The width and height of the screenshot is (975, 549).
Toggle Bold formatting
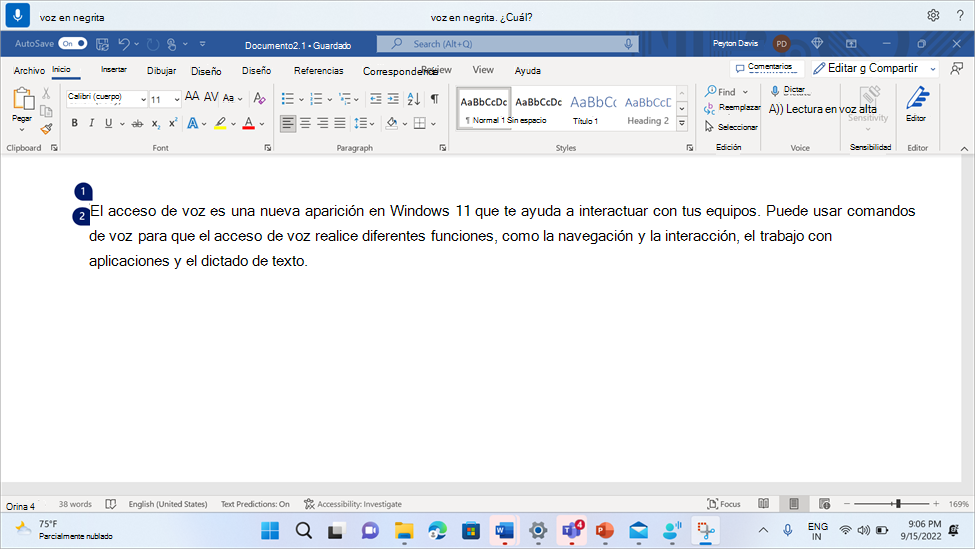click(75, 123)
